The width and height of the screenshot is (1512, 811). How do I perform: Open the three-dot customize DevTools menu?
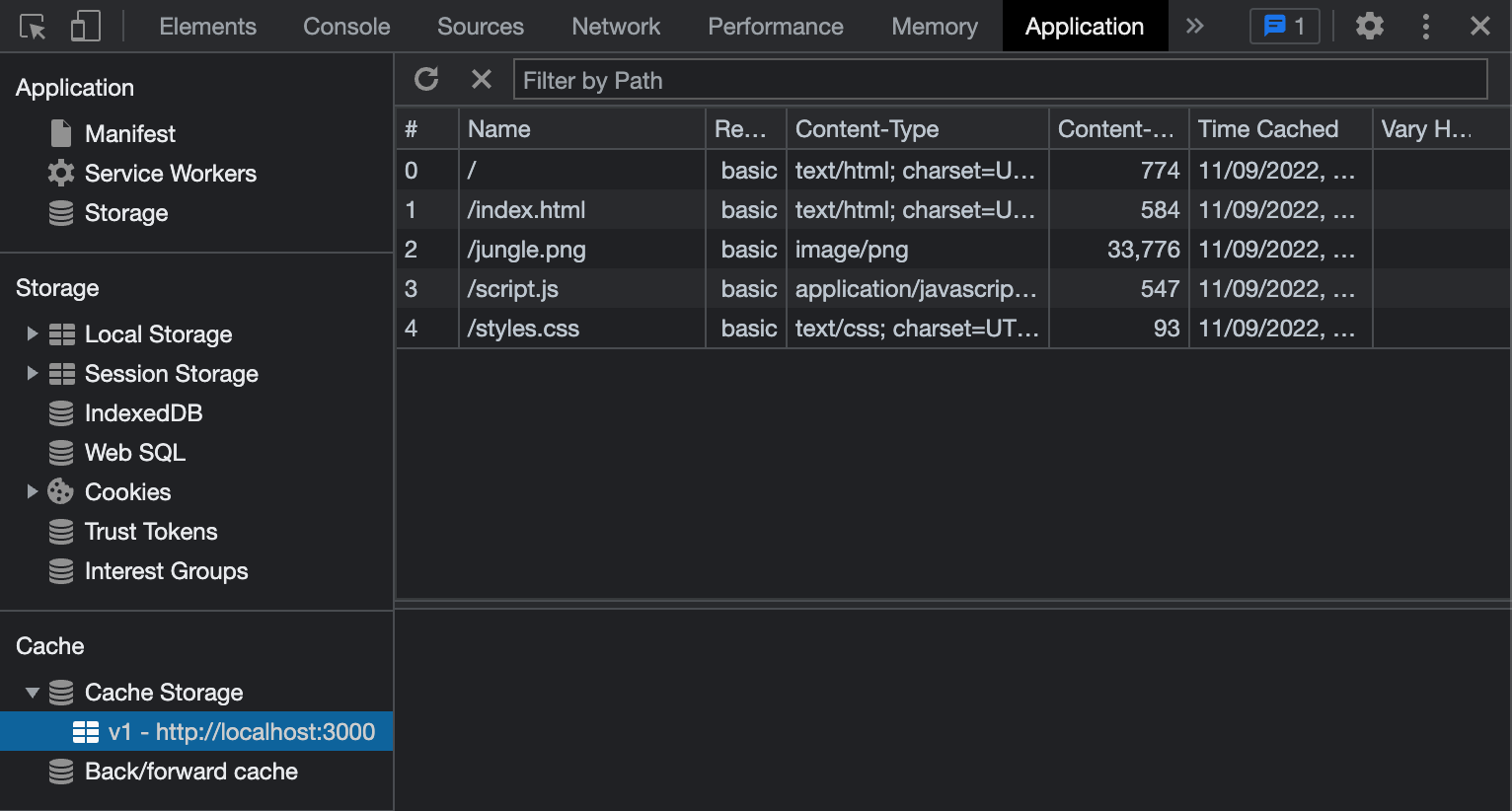click(x=1426, y=27)
